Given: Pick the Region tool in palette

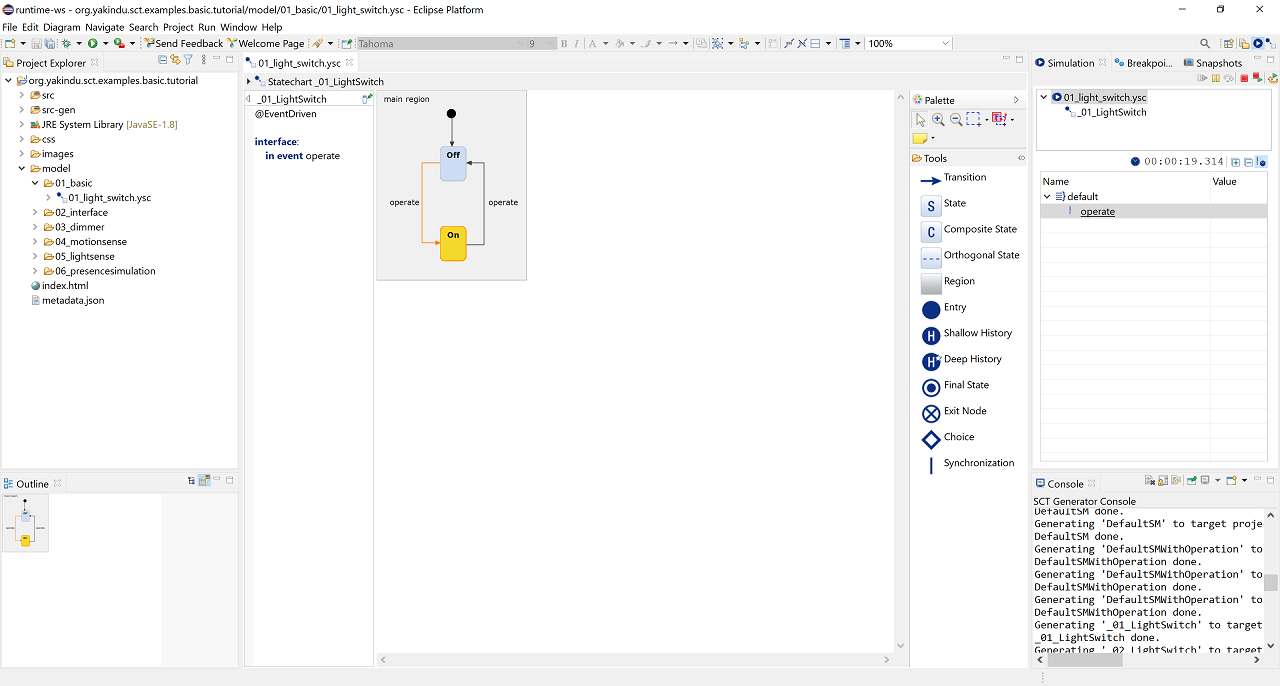Looking at the screenshot, I should (x=947, y=283).
